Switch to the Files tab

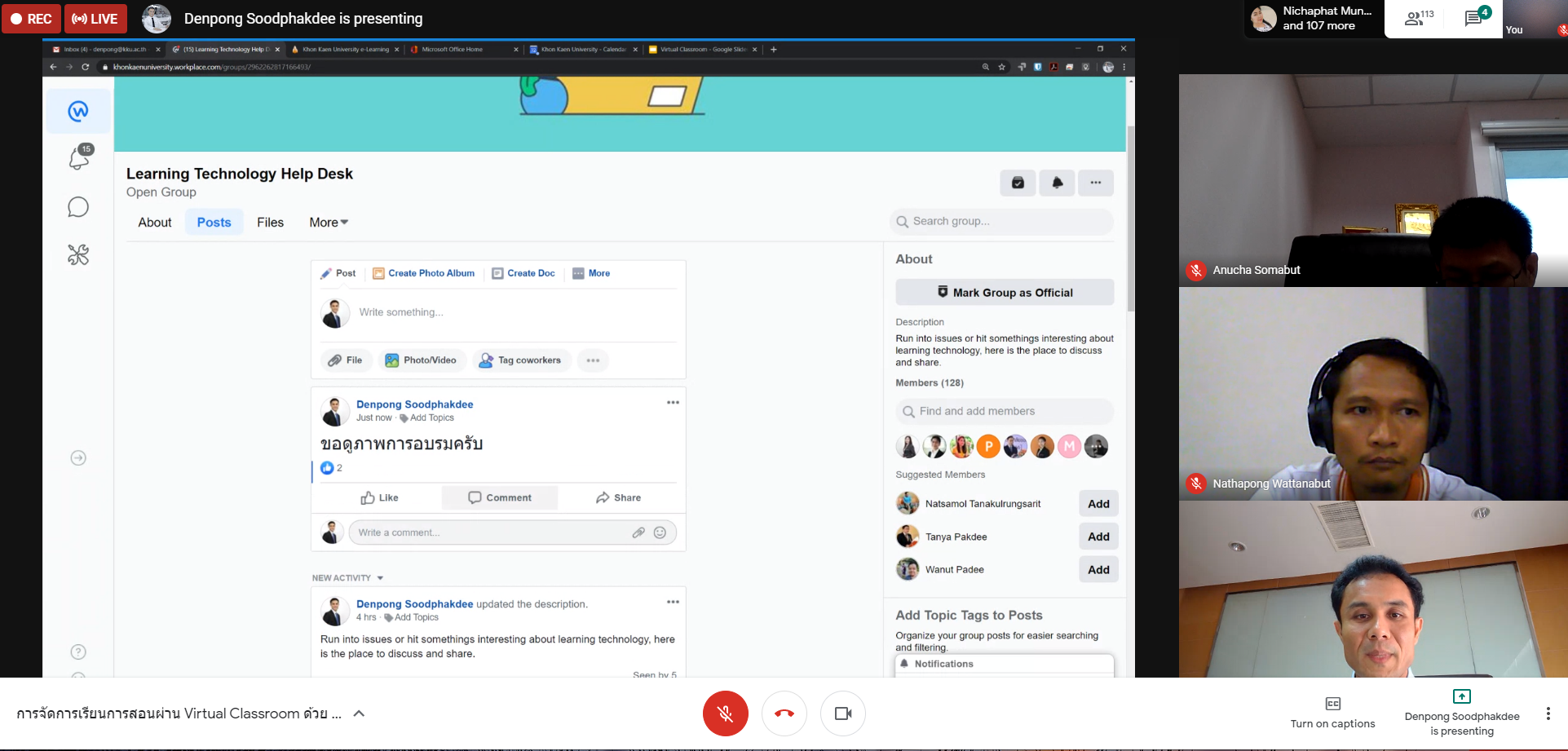click(x=270, y=223)
